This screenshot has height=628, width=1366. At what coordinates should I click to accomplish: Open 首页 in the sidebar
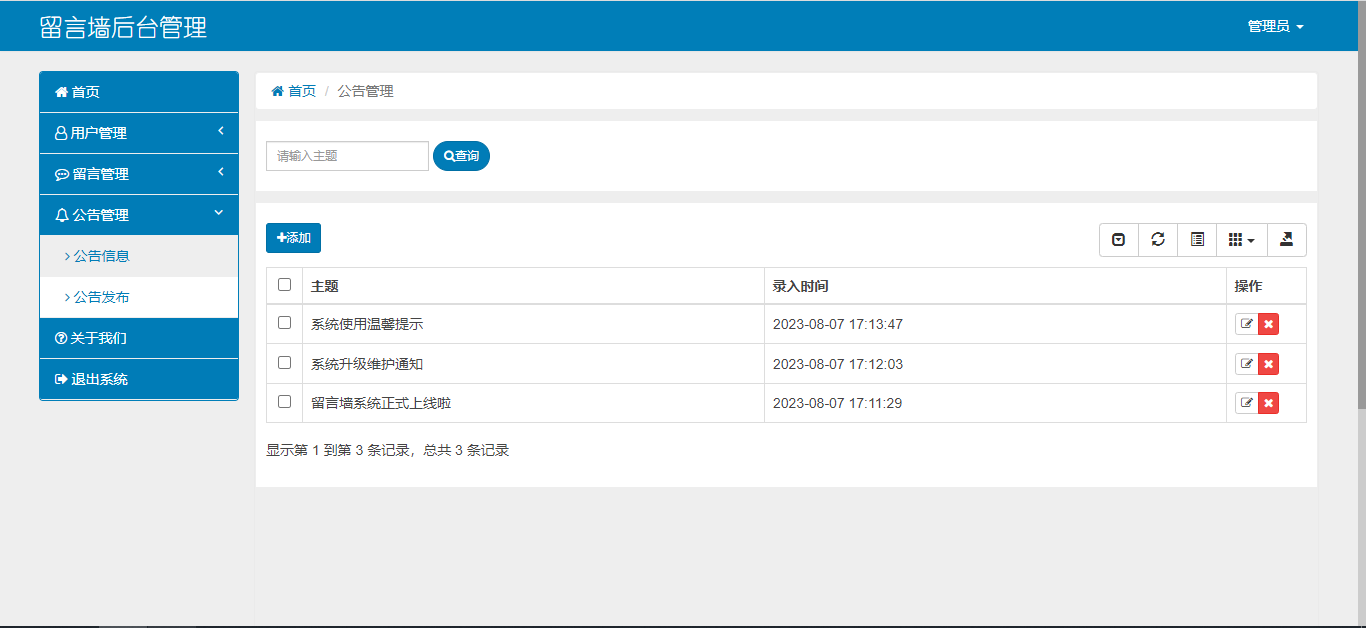[139, 92]
